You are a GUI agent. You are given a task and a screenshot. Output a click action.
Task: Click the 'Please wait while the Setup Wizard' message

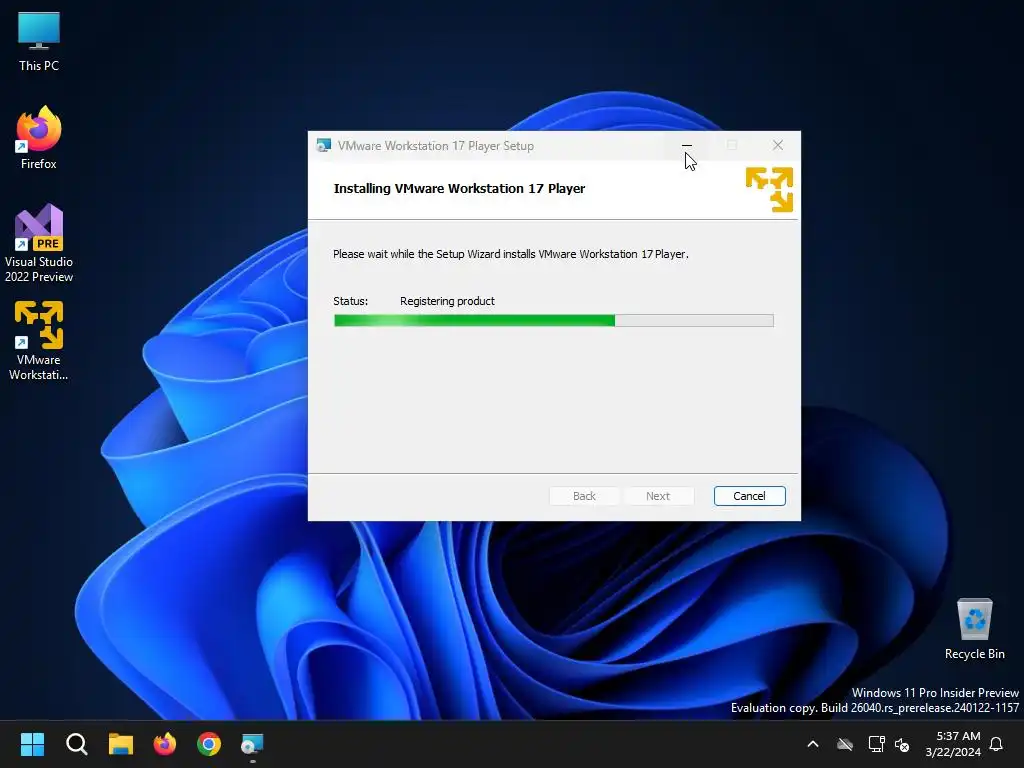[511, 254]
